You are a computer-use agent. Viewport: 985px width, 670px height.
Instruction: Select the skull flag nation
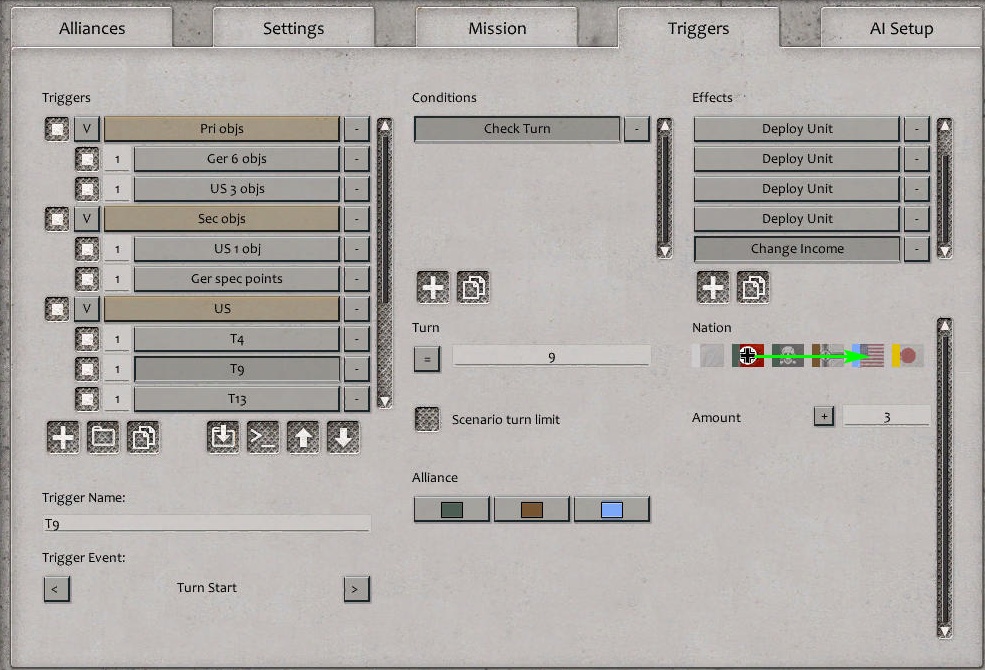click(x=788, y=355)
